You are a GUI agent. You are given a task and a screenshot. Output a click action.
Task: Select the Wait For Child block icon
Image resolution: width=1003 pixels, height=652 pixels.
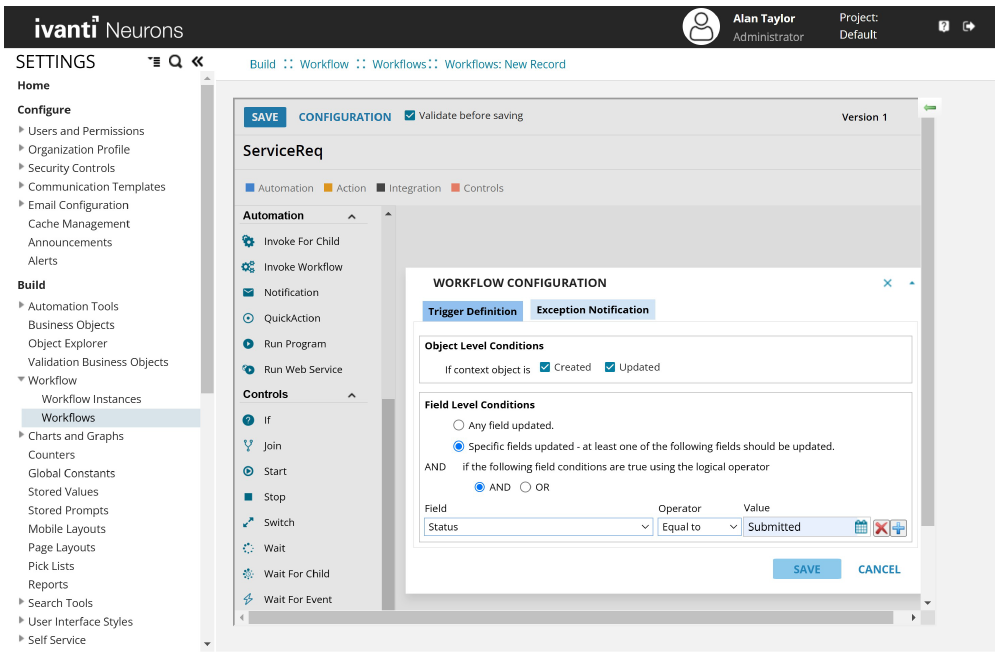(248, 574)
